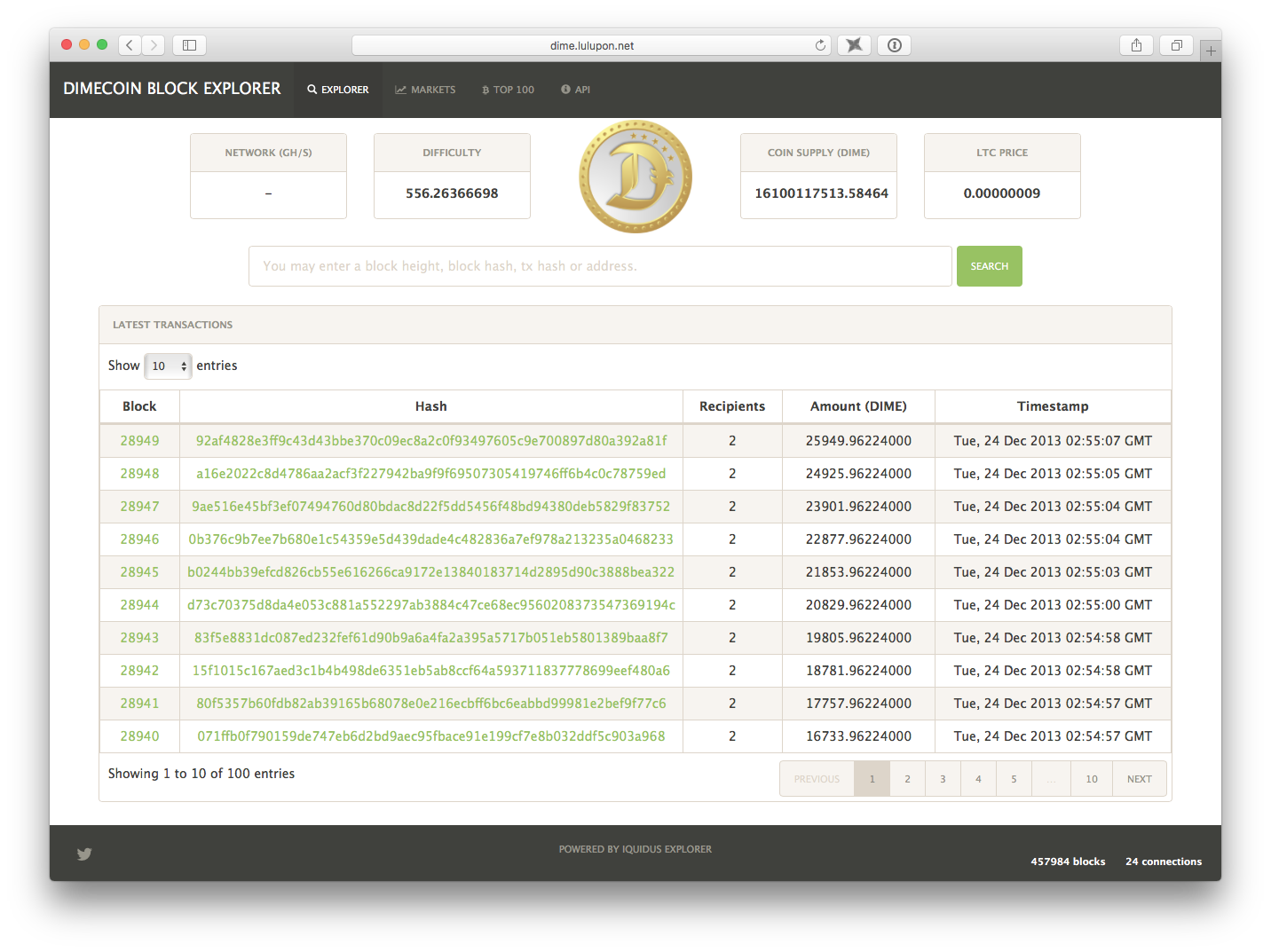Open block 28942 link

pos(140,671)
